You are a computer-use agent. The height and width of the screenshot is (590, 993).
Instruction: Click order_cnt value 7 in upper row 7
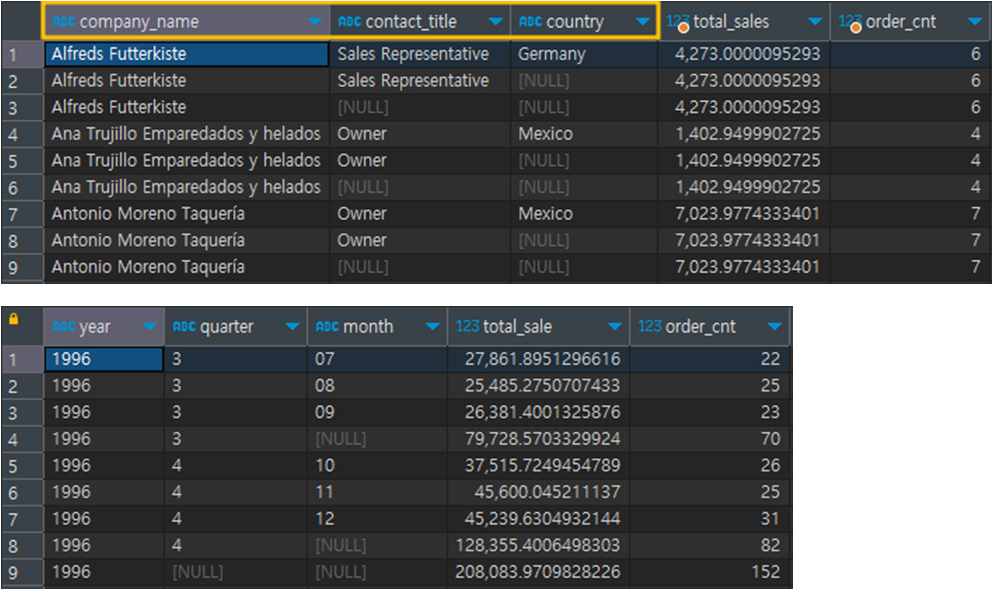(911, 214)
